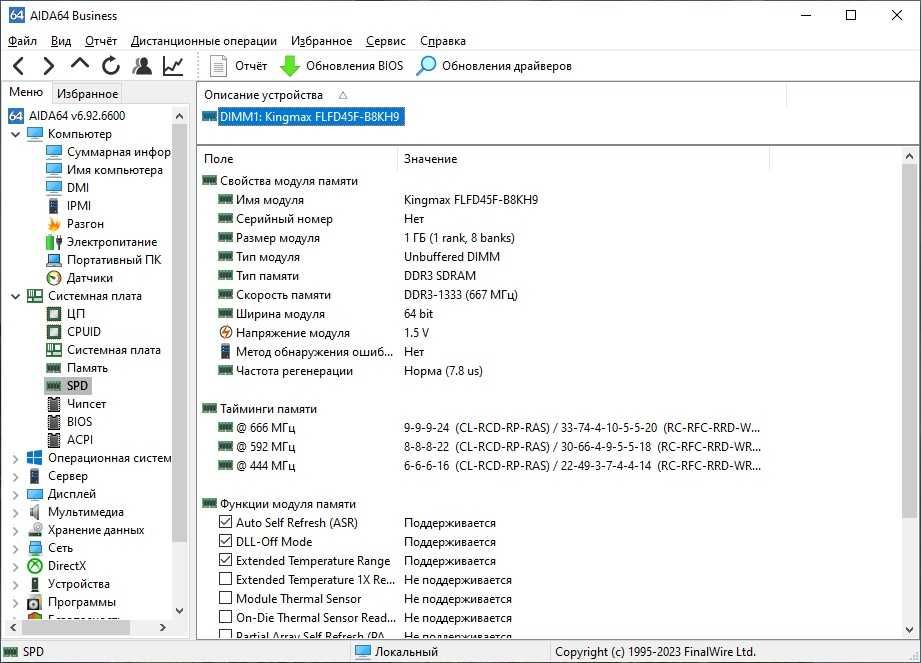Open Суммарная информация in the tree

click(119, 152)
